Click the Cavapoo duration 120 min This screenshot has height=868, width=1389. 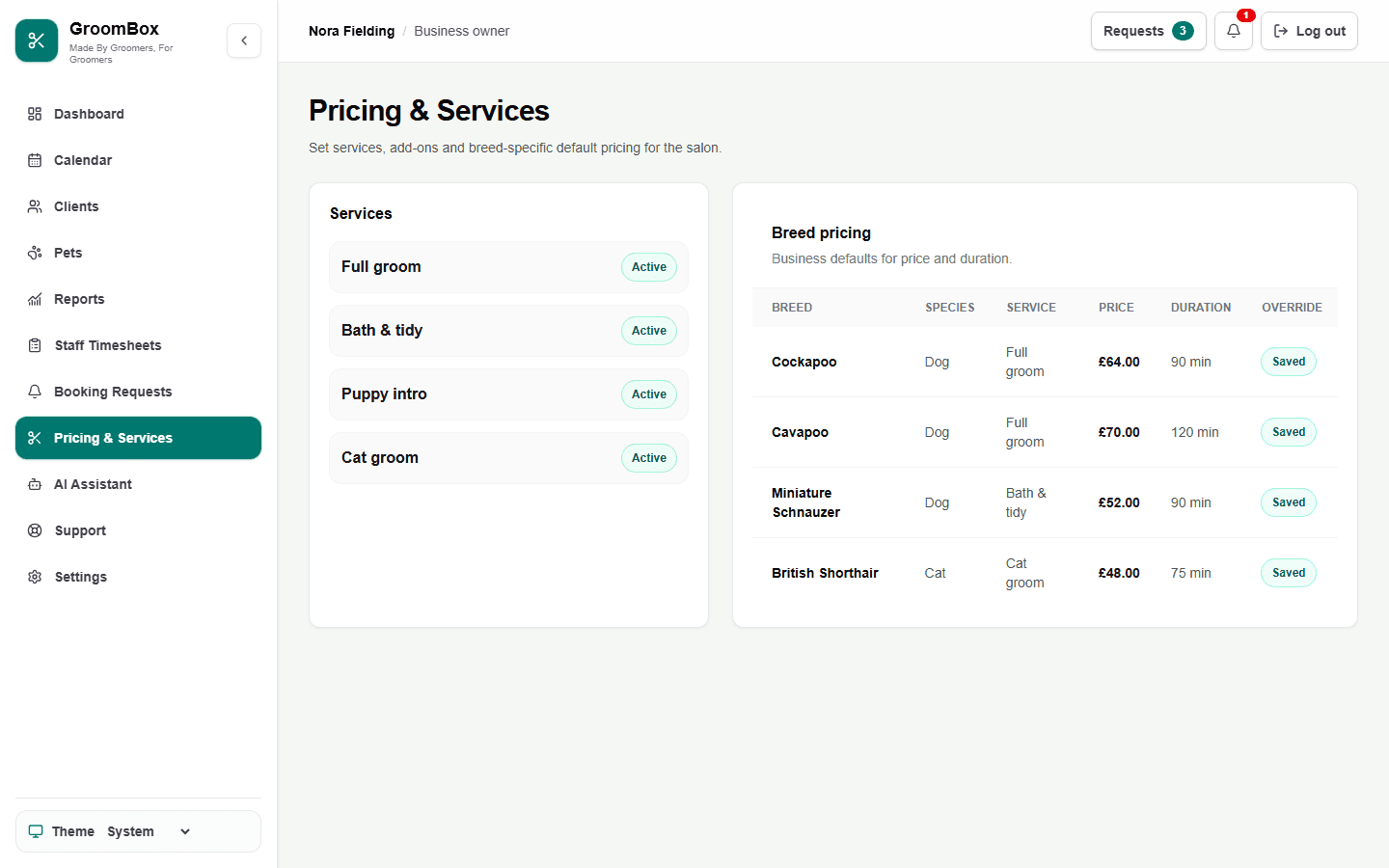[x=1195, y=432]
